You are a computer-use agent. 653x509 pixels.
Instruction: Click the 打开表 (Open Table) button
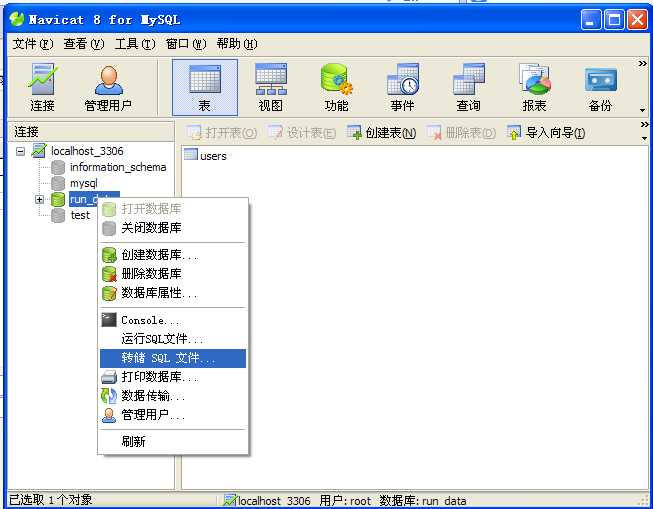pos(222,133)
